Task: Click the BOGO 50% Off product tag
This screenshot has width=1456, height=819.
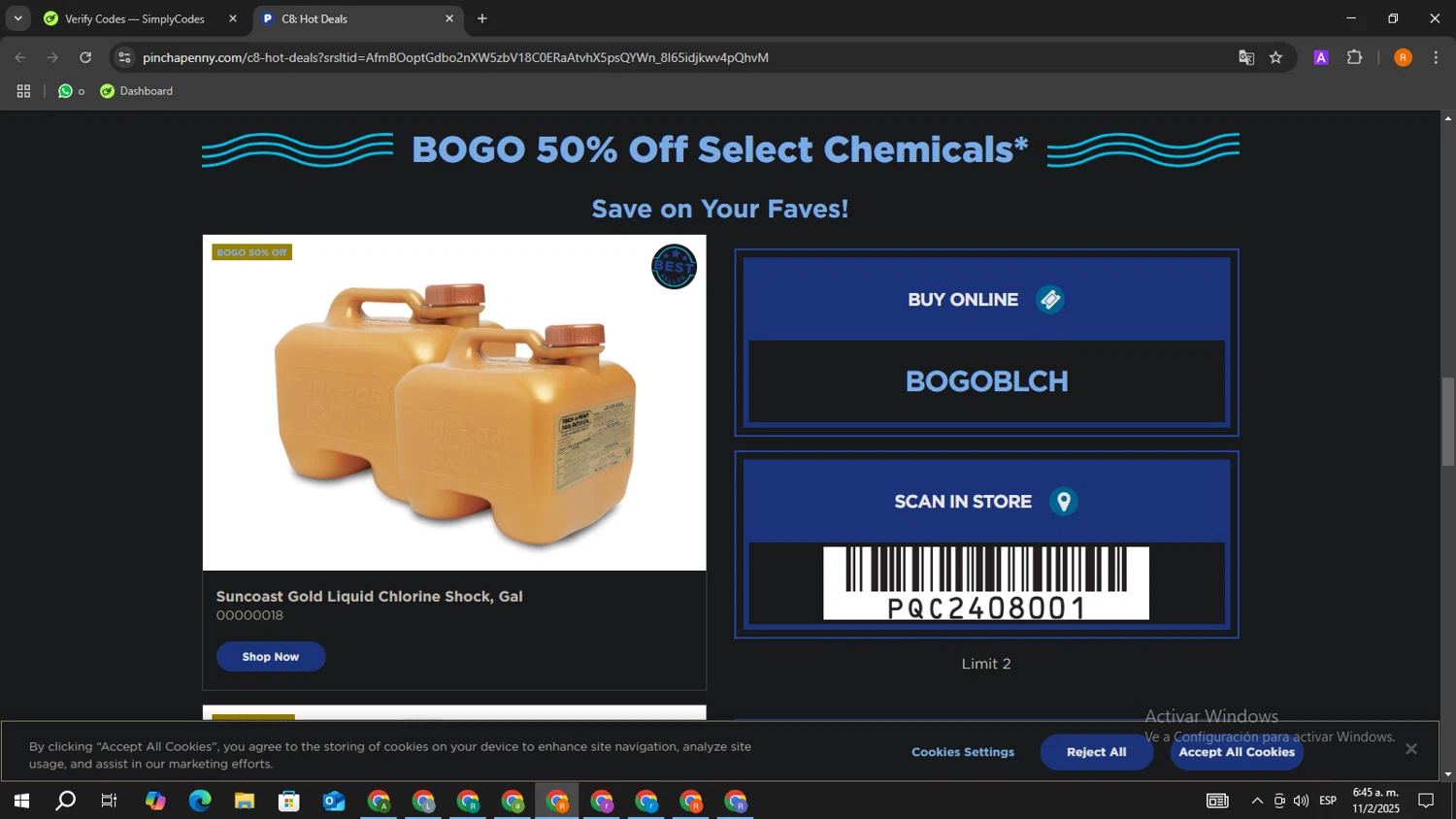Action: pos(251,252)
